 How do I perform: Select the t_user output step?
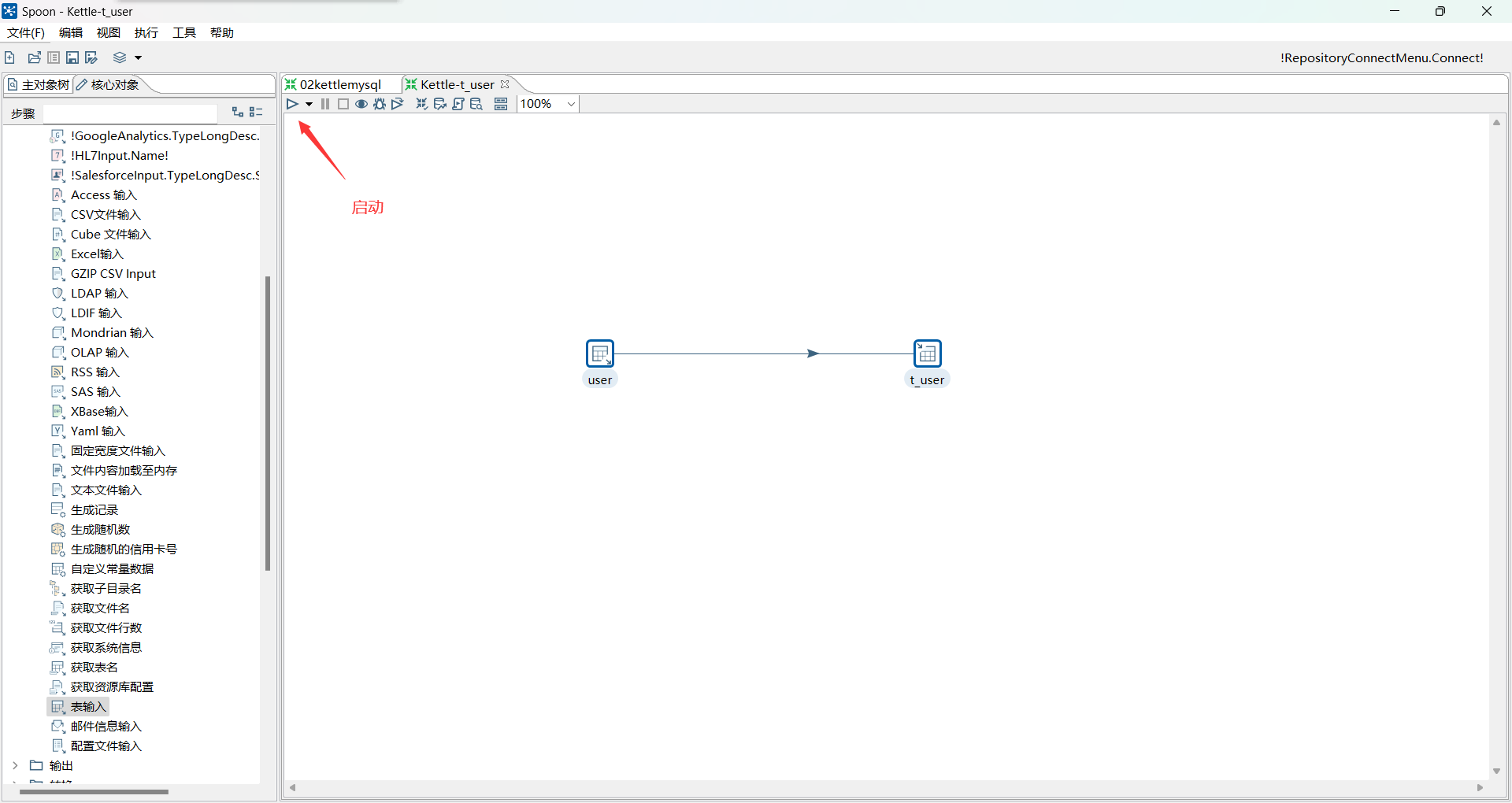click(928, 353)
